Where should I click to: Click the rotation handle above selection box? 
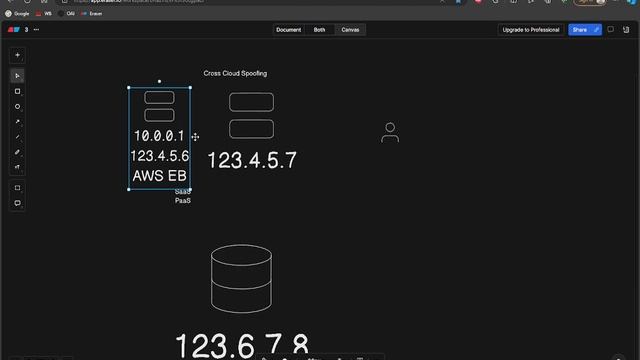coord(159,81)
